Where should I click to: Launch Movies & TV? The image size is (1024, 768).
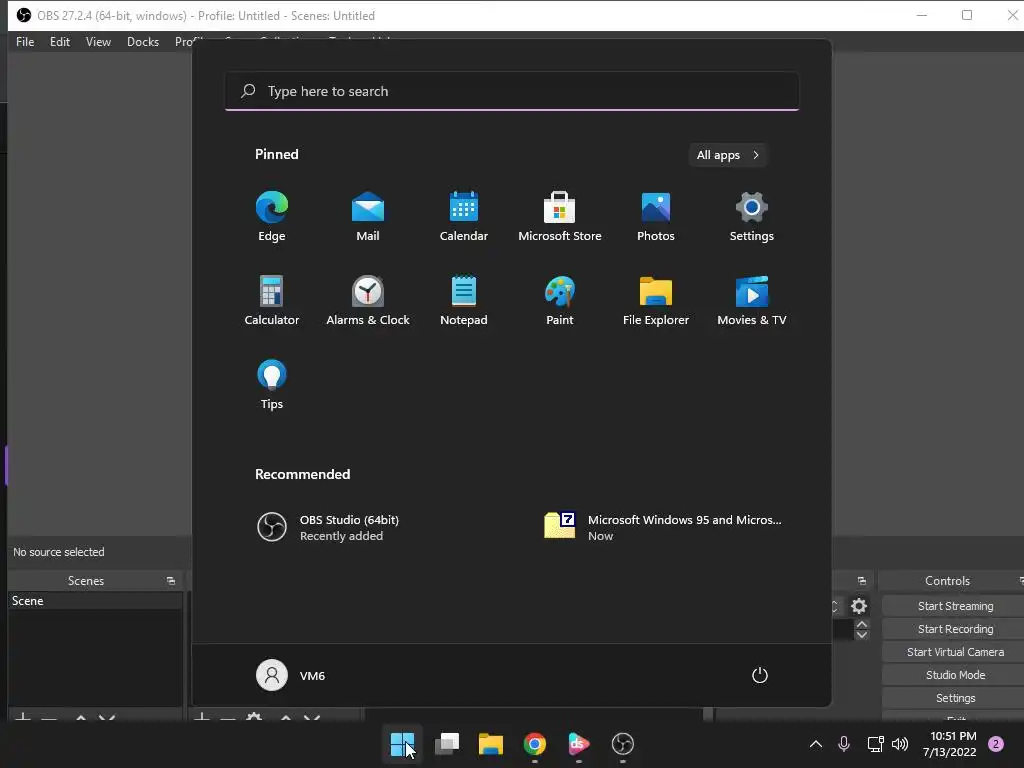point(752,300)
